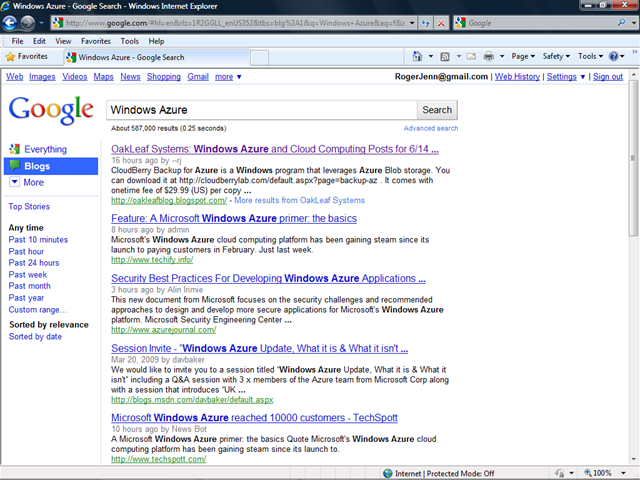Viewport: 640px width, 480px height.
Task: Click the toolbar Google search box
Action: [536, 23]
